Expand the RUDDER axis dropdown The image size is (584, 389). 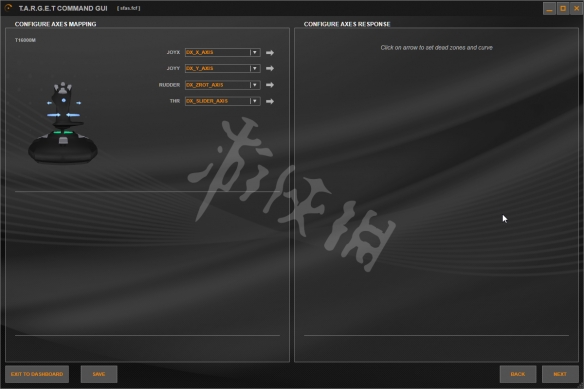(x=255, y=85)
